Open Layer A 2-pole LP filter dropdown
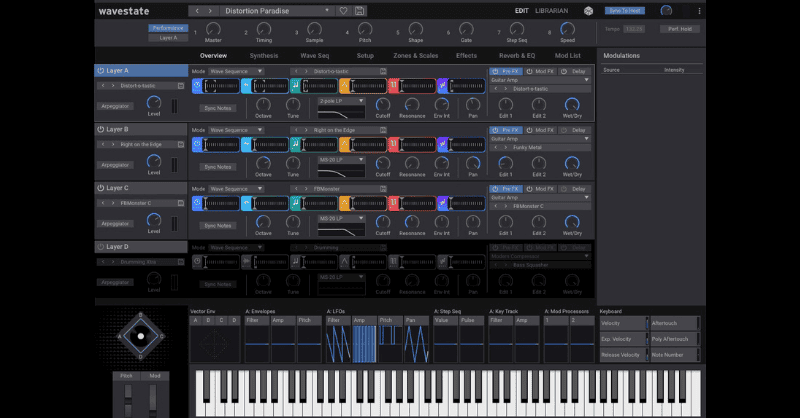The width and height of the screenshot is (800, 418). point(341,101)
